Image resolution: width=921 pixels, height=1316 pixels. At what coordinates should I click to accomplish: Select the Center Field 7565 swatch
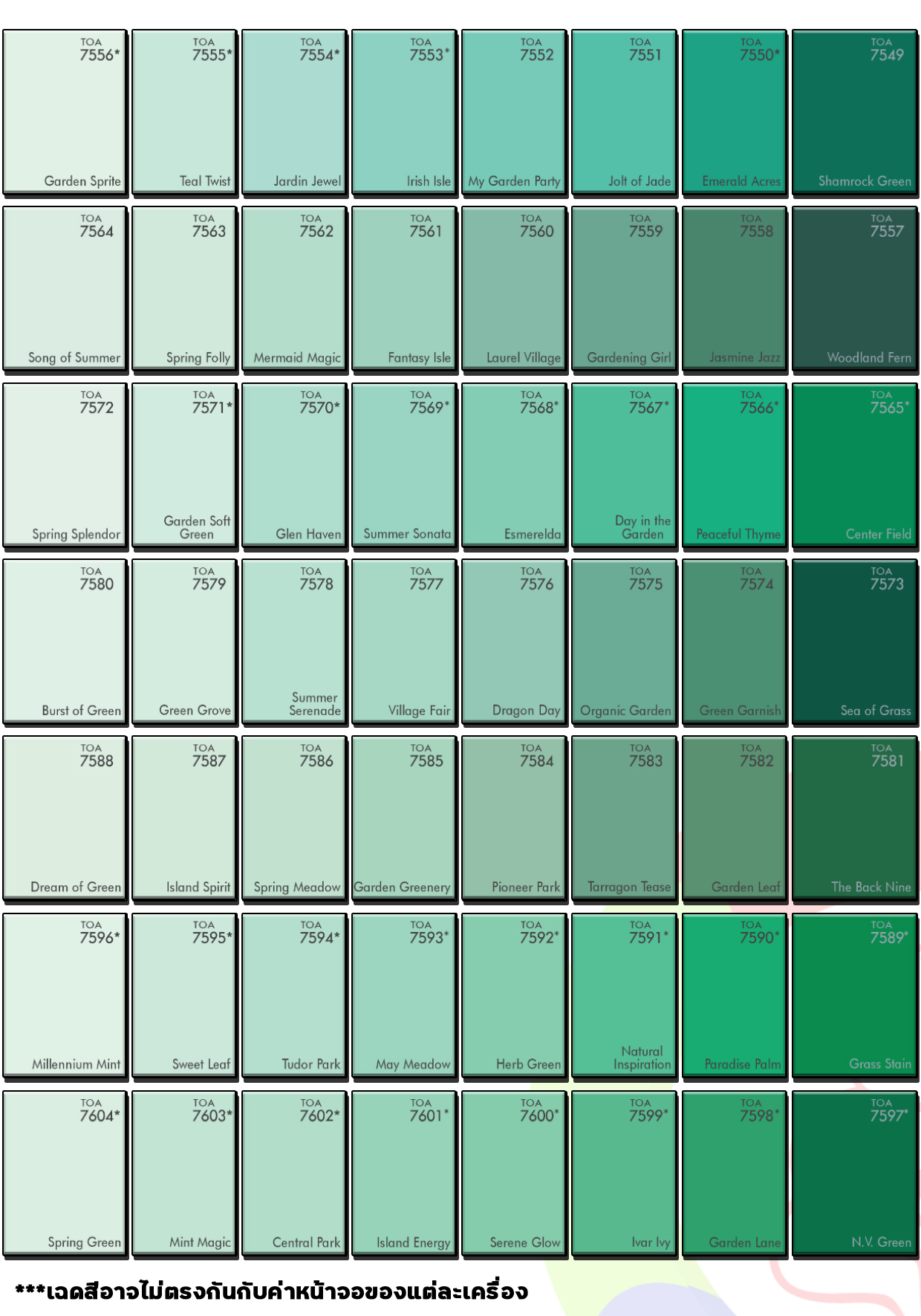tap(855, 466)
